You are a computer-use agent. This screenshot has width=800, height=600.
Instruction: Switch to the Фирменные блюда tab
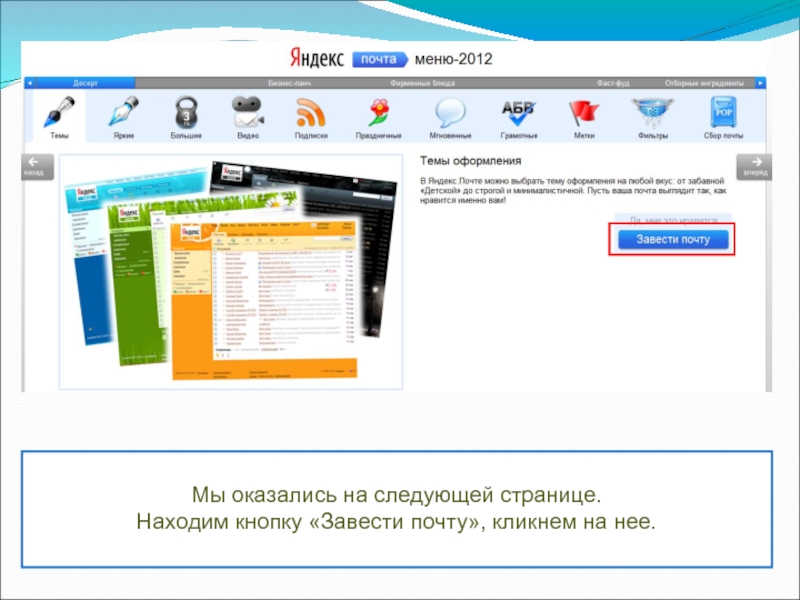tap(422, 83)
